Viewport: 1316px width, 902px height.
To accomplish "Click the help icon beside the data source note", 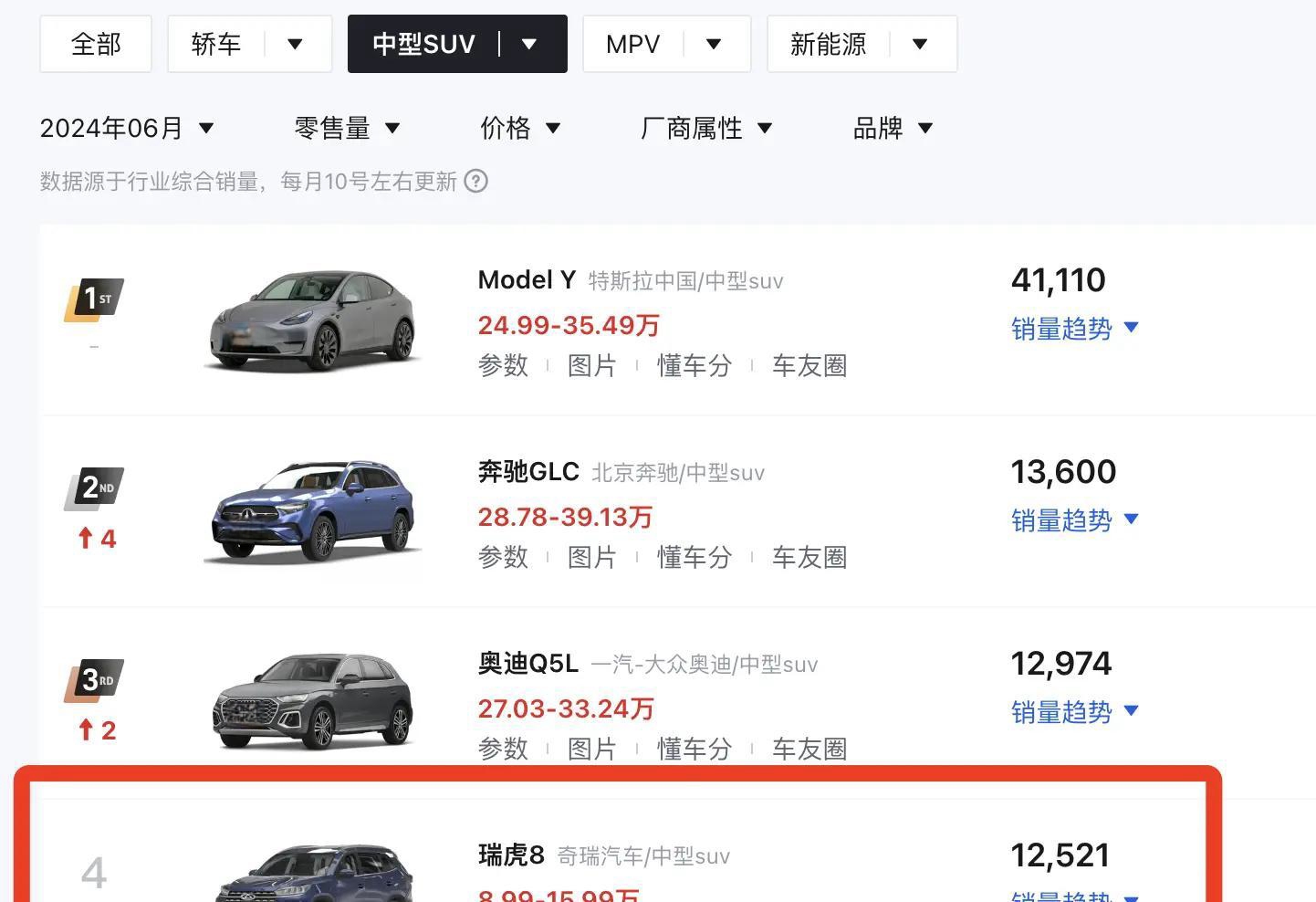I will (475, 181).
